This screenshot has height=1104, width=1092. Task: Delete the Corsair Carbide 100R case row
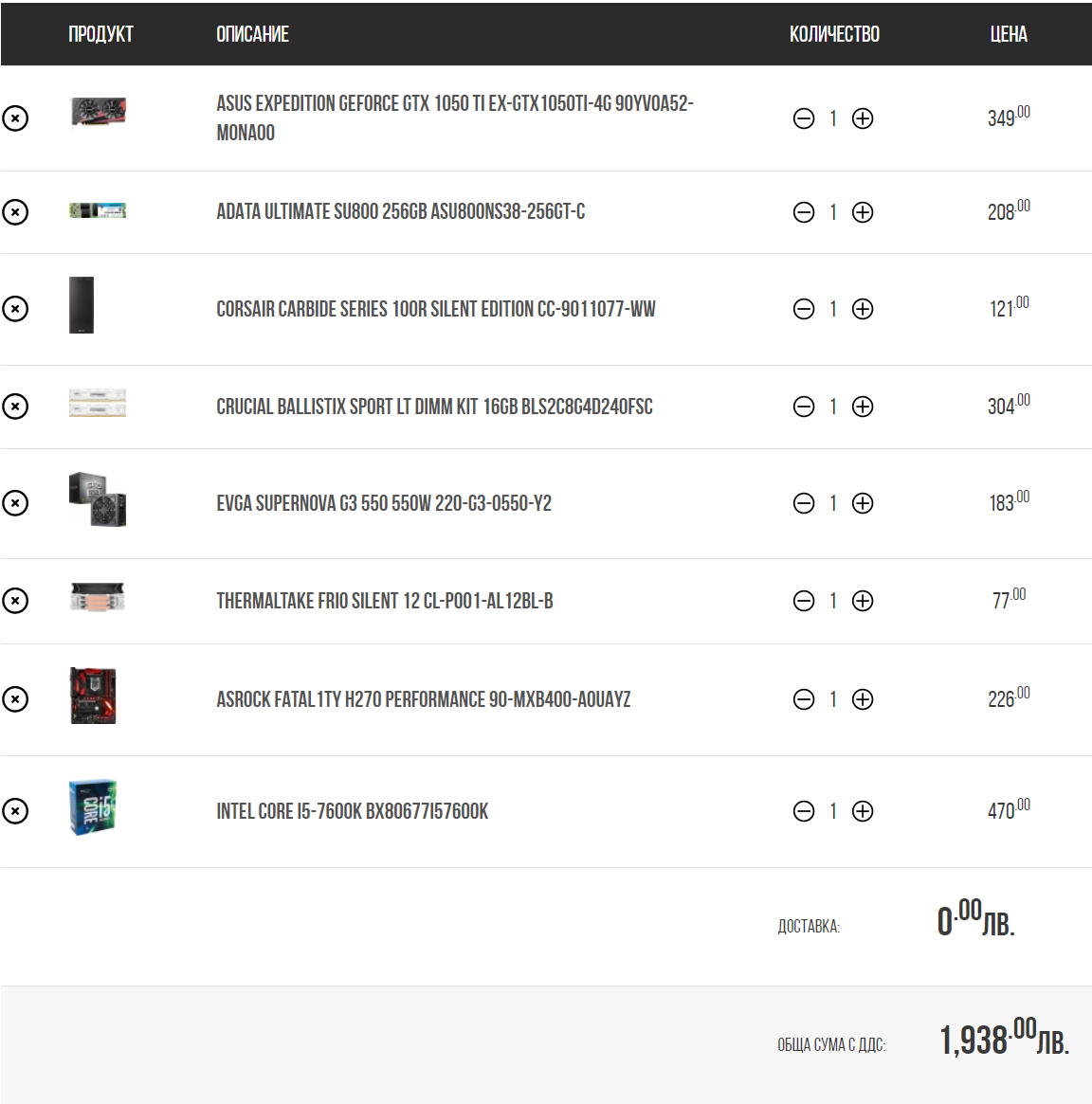pos(15,308)
